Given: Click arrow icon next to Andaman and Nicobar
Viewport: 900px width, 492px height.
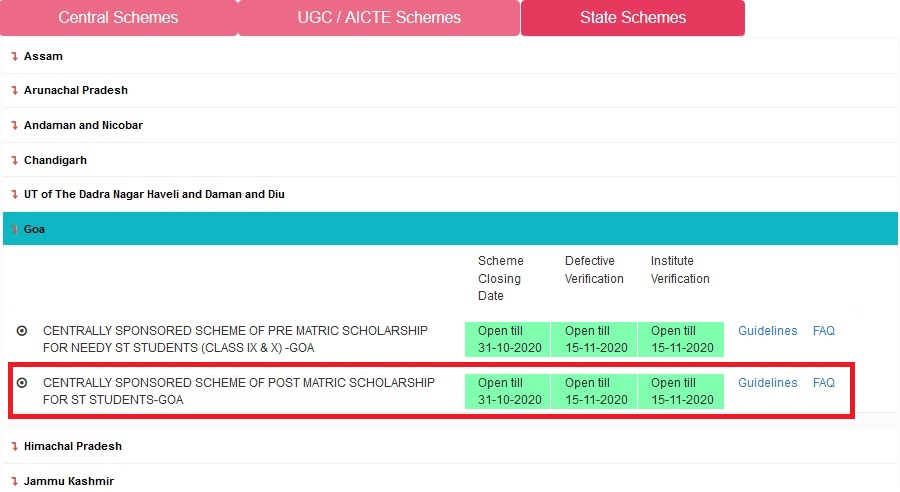Looking at the screenshot, I should (14, 126).
